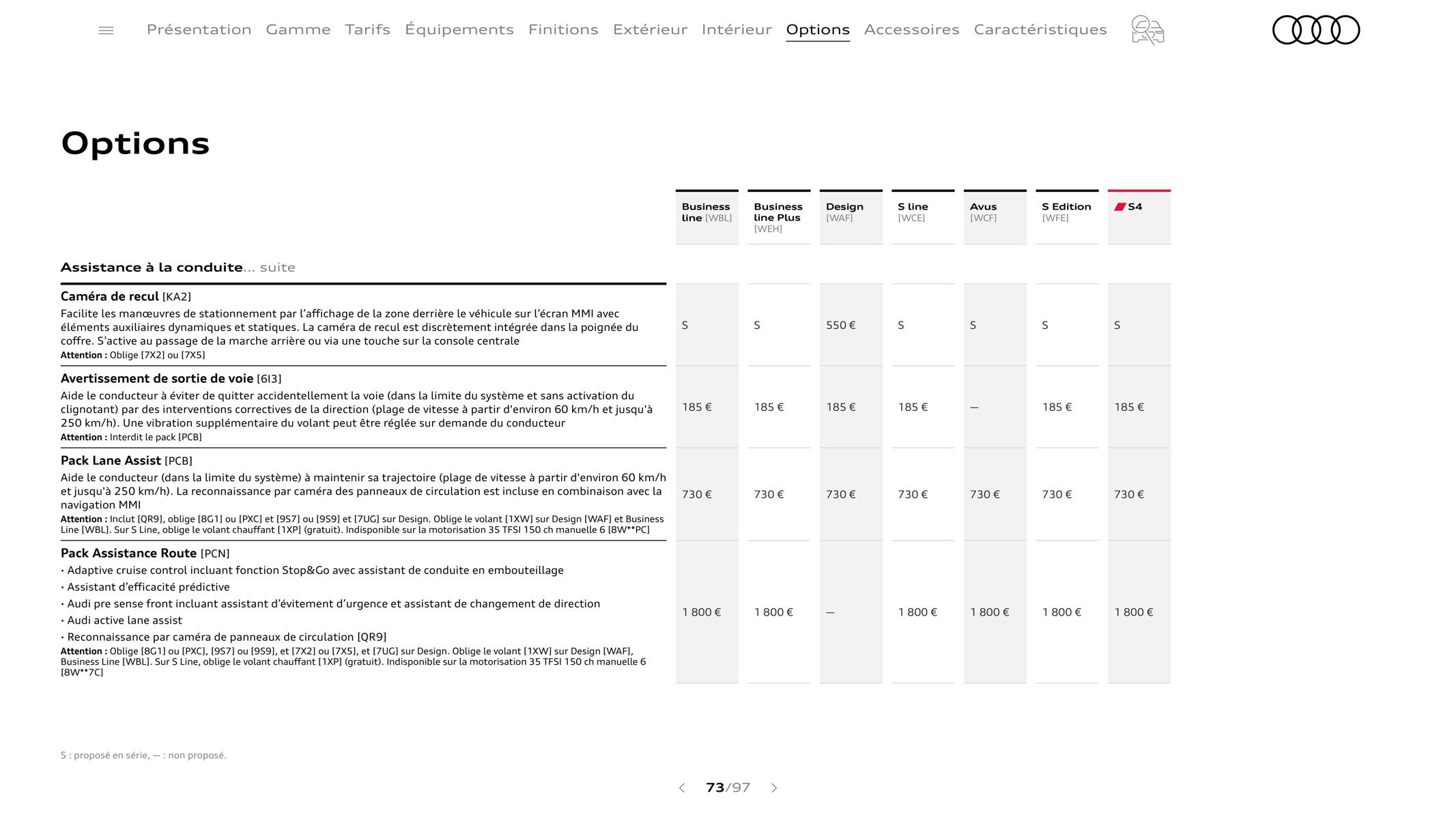
Task: Open the Extérieur tab
Action: pos(650,29)
